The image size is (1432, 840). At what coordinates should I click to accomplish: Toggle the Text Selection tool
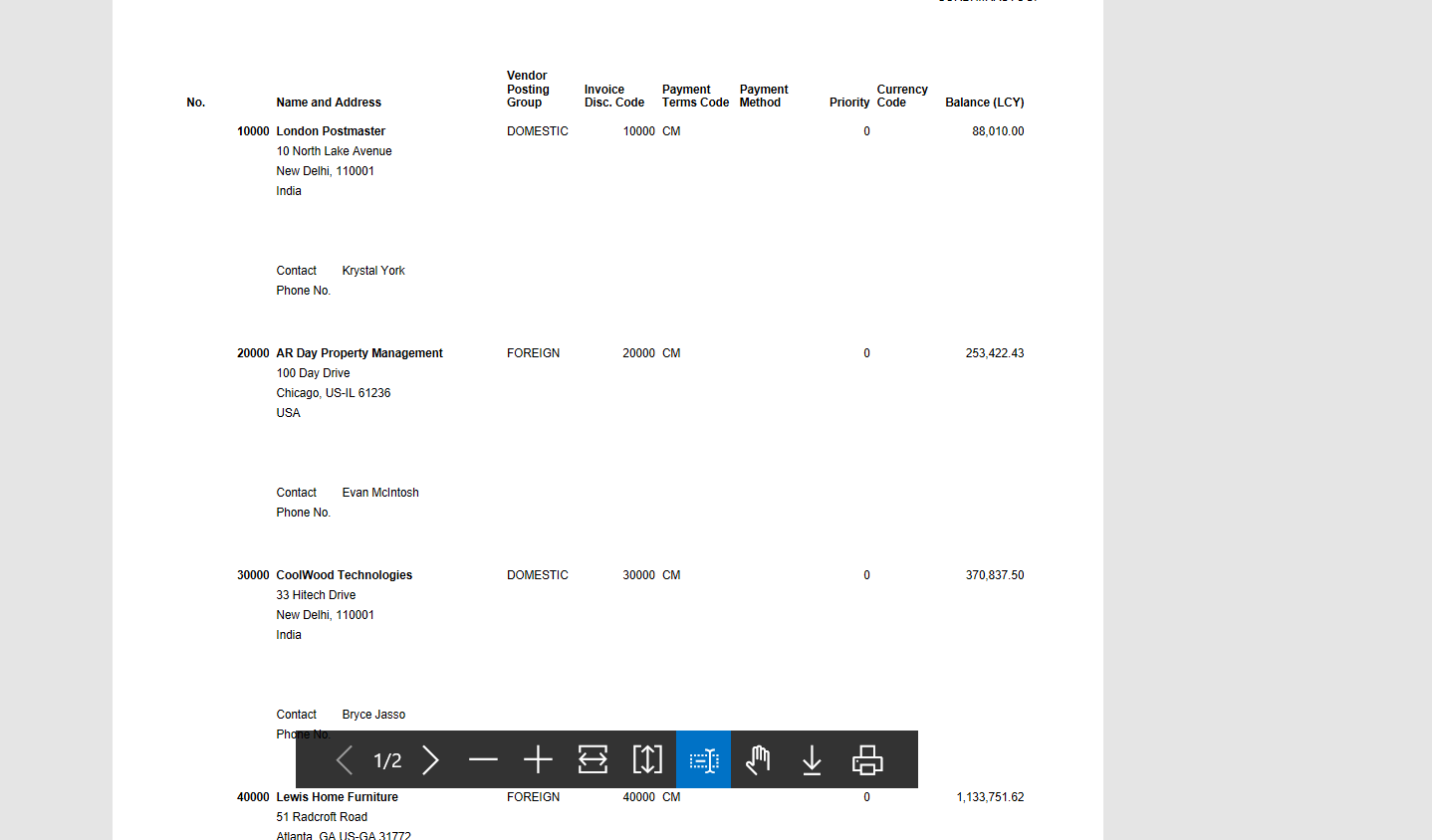[x=703, y=759]
